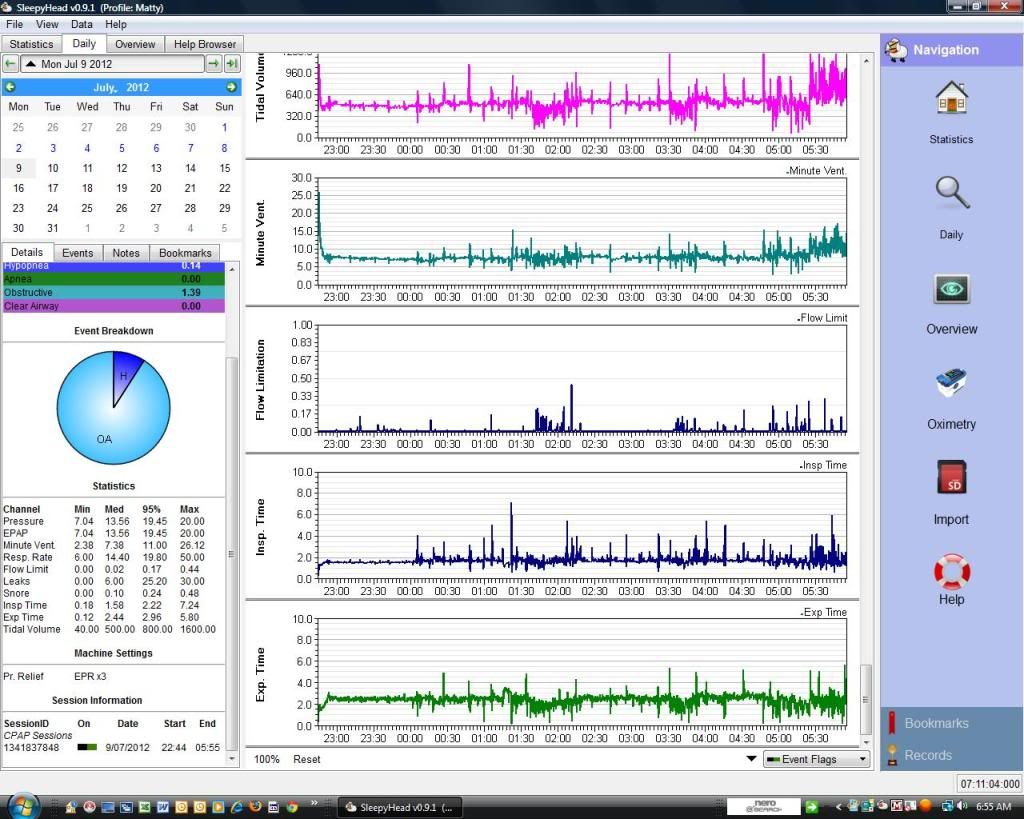Launch Excel from quick launch
This screenshot has height=819, width=1024.
click(x=145, y=807)
